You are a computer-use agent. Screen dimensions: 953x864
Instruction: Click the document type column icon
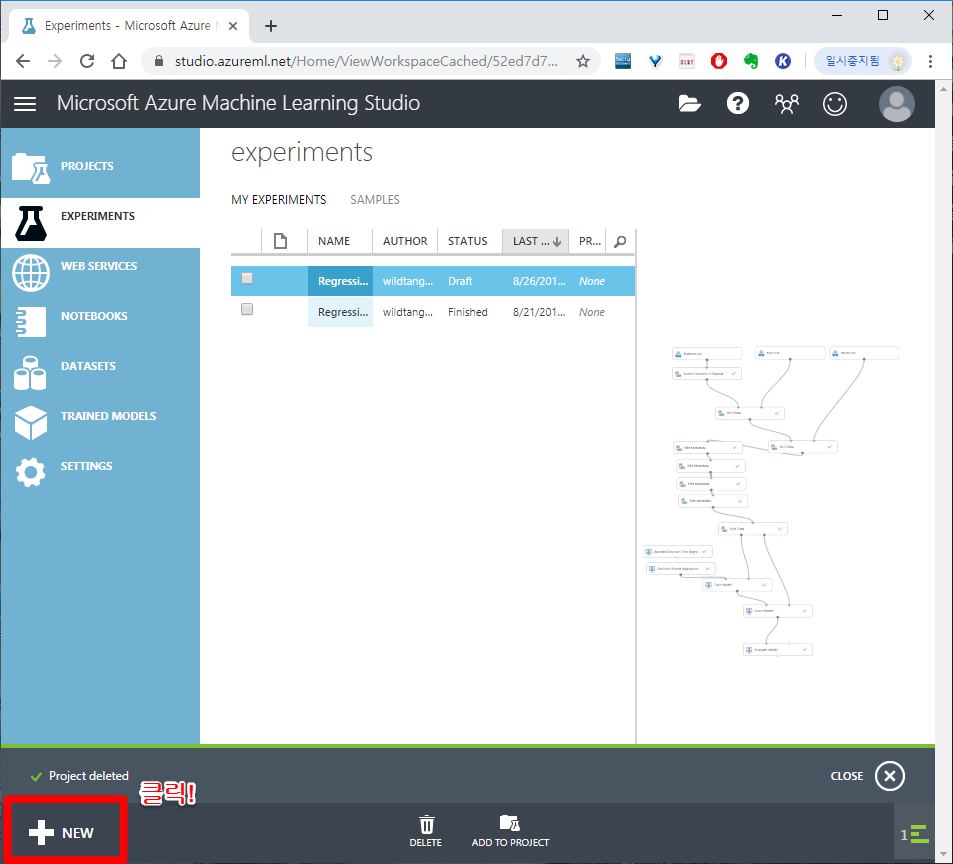click(x=280, y=241)
